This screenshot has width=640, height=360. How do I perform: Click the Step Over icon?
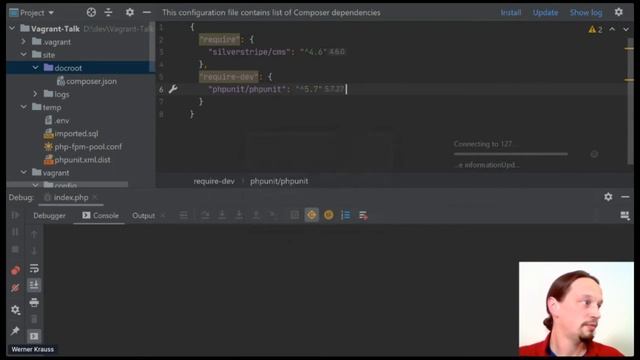pyautogui.click(x=205, y=215)
